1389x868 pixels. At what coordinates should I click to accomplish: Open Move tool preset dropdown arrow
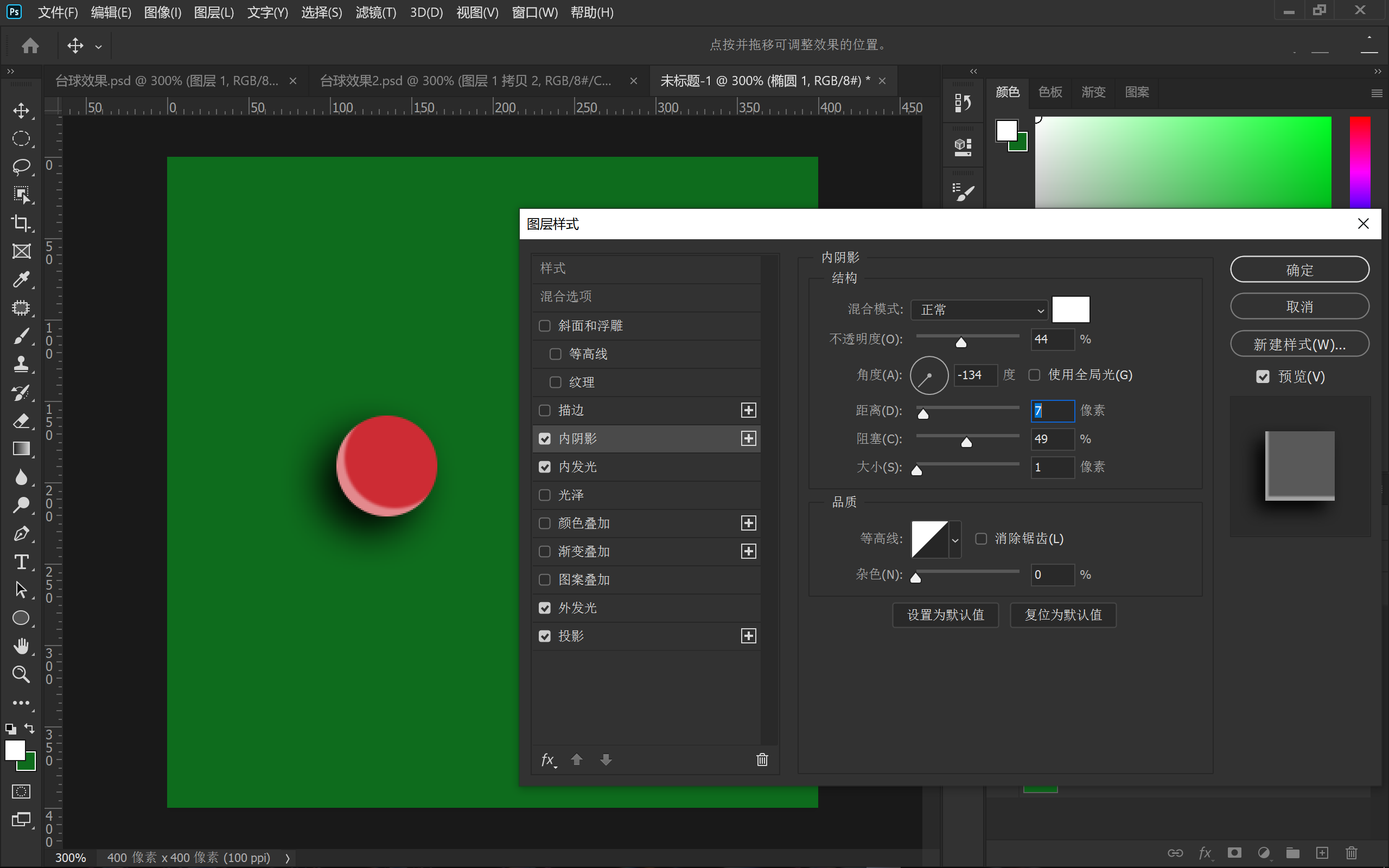pyautogui.click(x=99, y=47)
